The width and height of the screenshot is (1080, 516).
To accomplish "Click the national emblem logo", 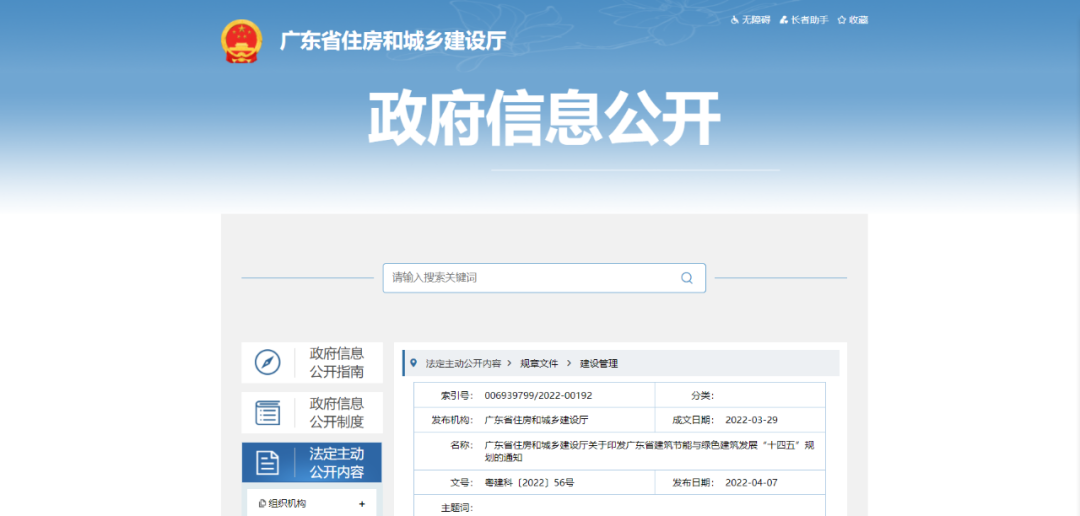I will click(x=240, y=41).
